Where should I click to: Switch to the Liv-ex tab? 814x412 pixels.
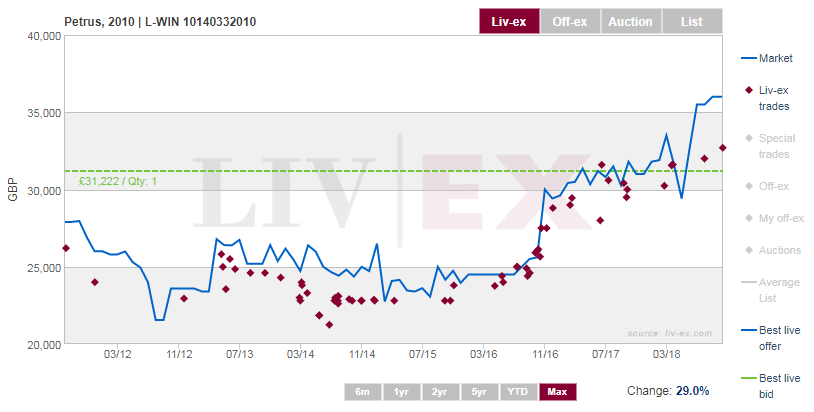coord(509,21)
